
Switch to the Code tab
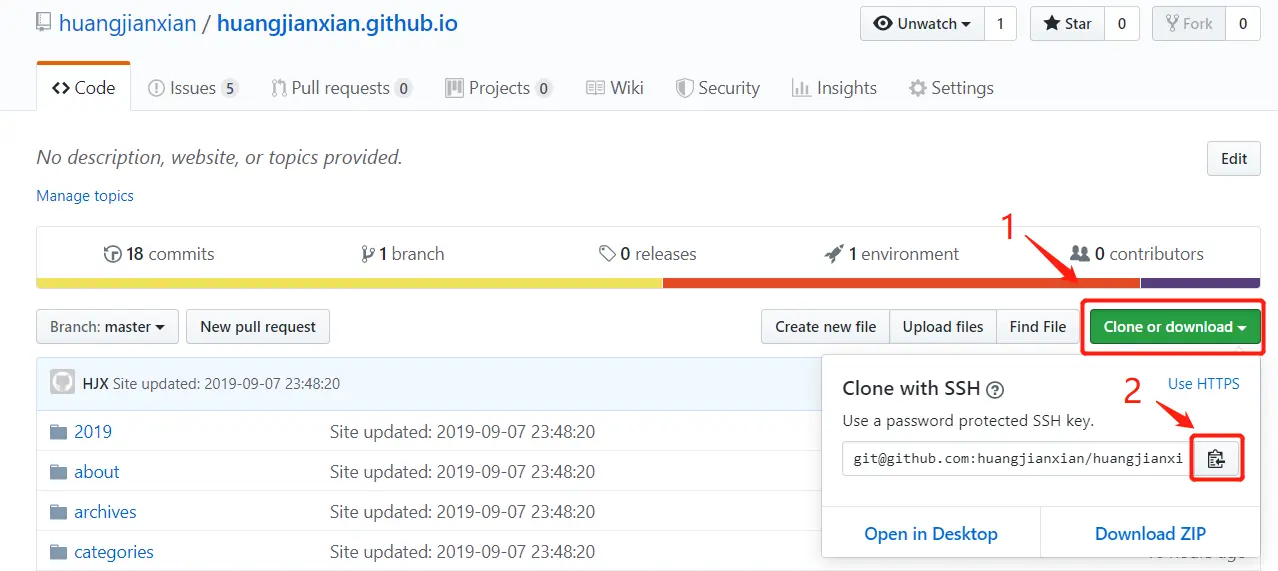pyautogui.click(x=84, y=88)
